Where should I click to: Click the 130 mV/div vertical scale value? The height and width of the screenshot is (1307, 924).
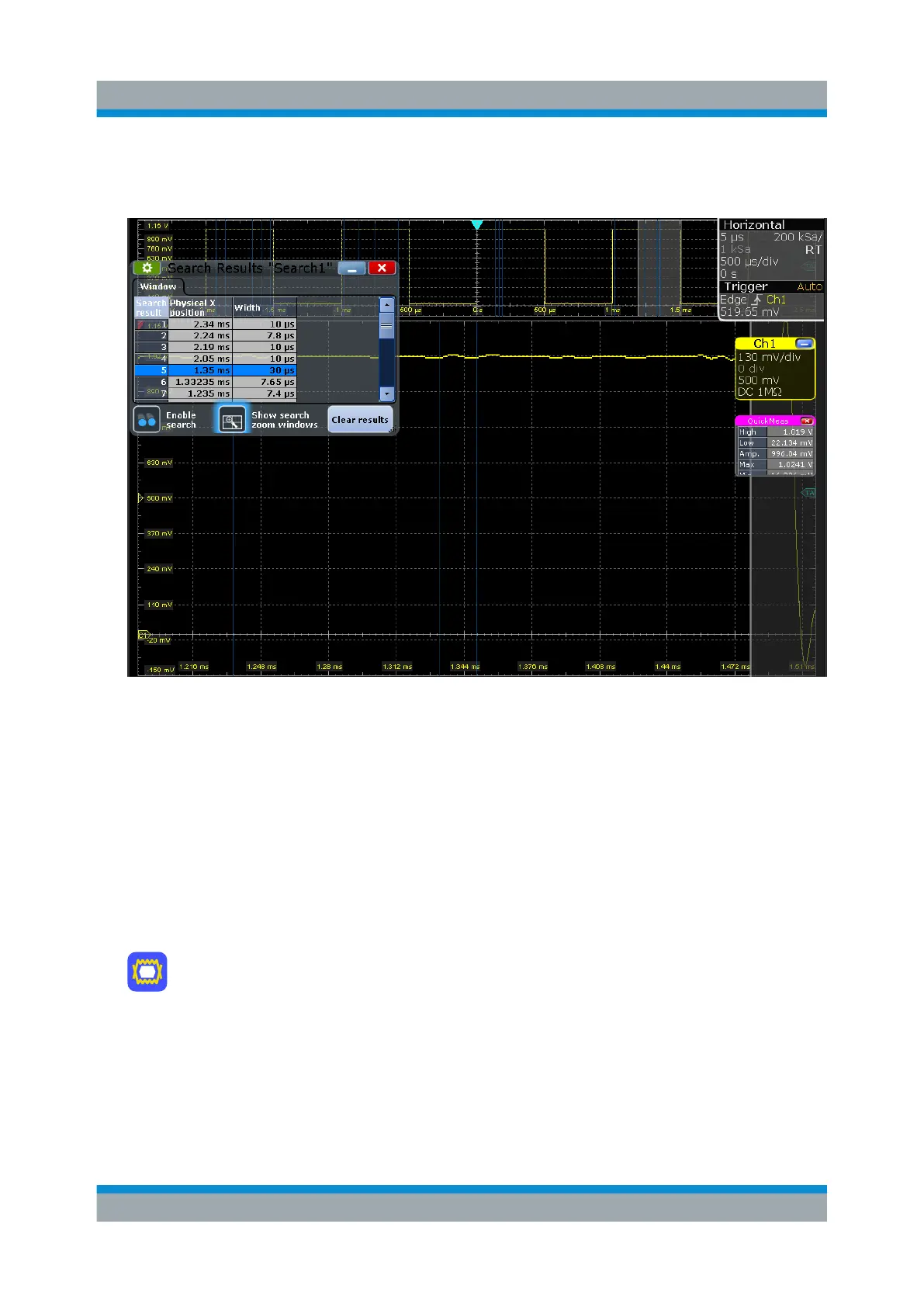point(769,357)
